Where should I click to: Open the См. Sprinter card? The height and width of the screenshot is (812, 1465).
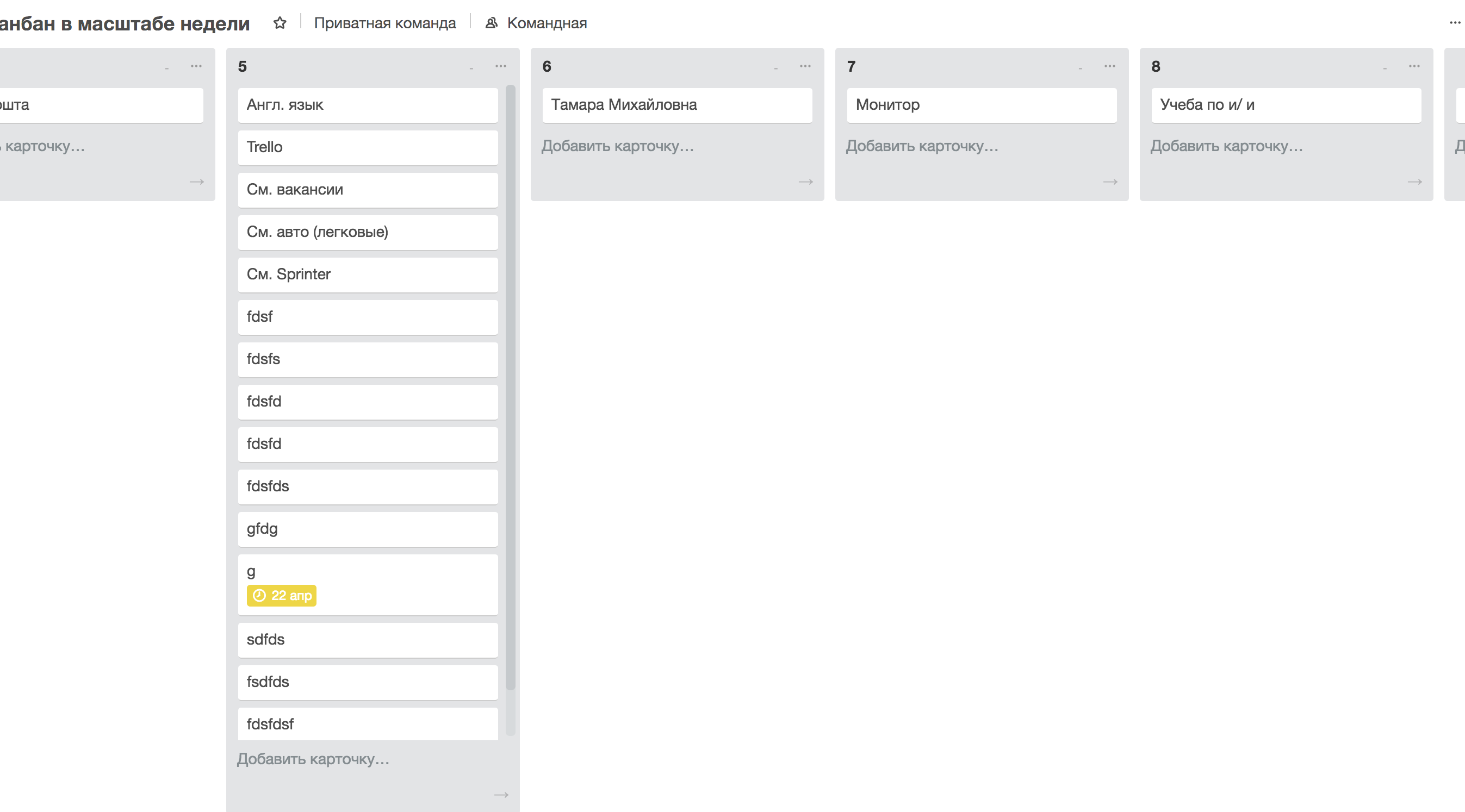click(368, 275)
